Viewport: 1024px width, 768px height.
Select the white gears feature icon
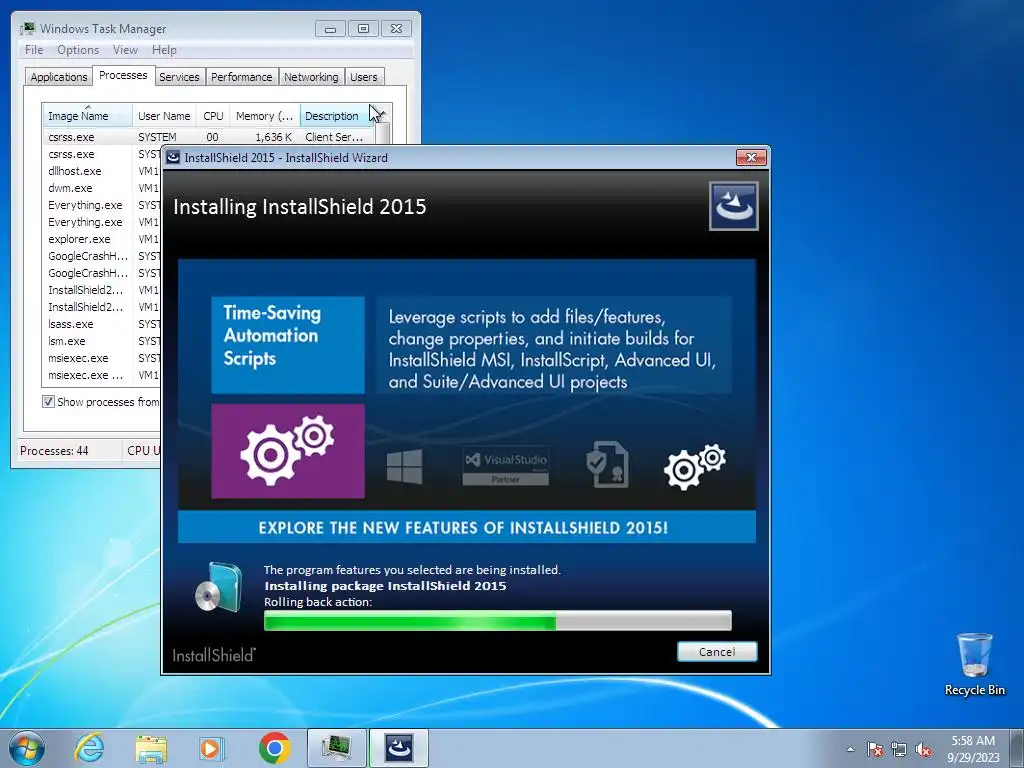point(695,466)
